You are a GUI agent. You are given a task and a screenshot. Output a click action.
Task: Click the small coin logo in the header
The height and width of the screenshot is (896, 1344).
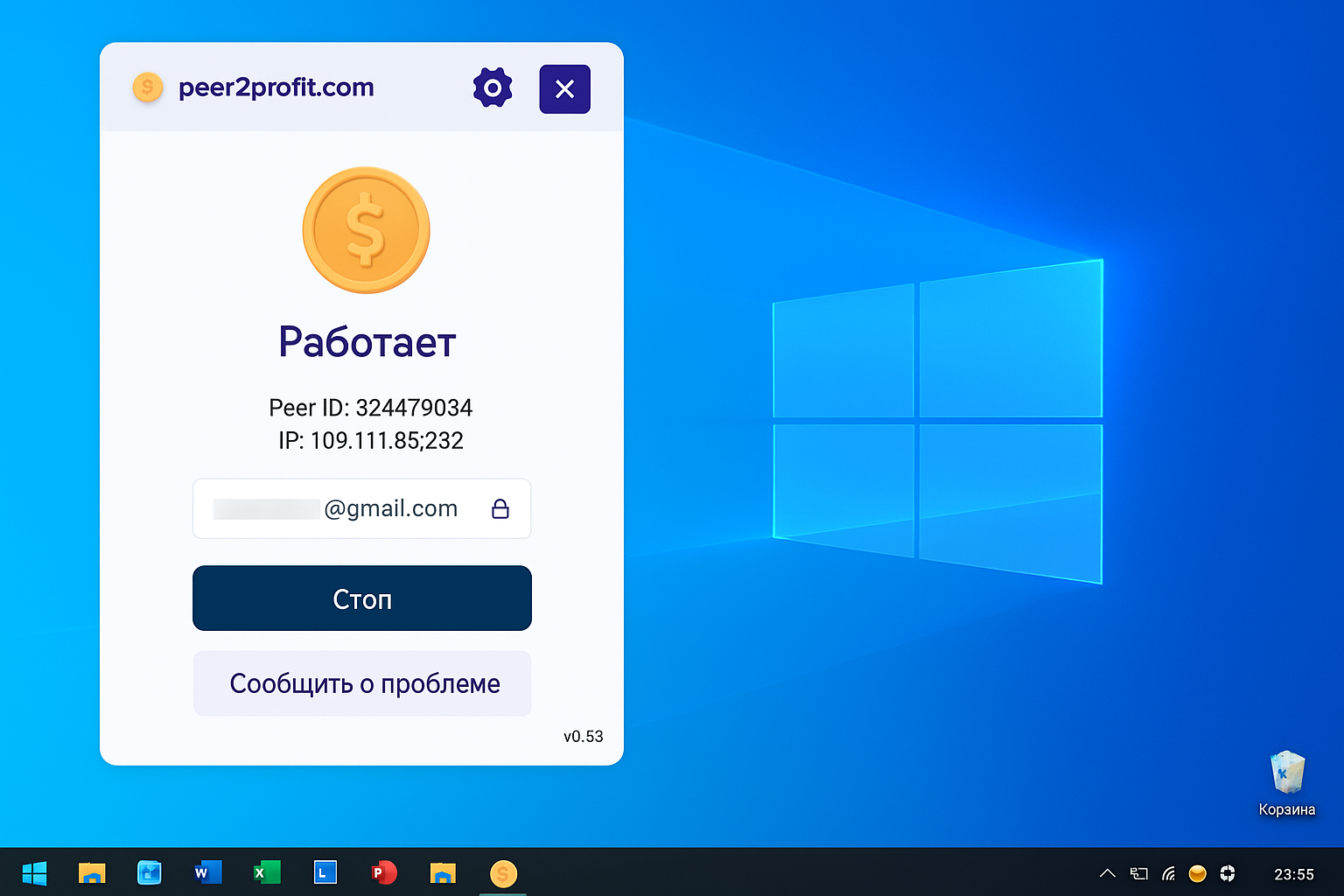[x=148, y=87]
